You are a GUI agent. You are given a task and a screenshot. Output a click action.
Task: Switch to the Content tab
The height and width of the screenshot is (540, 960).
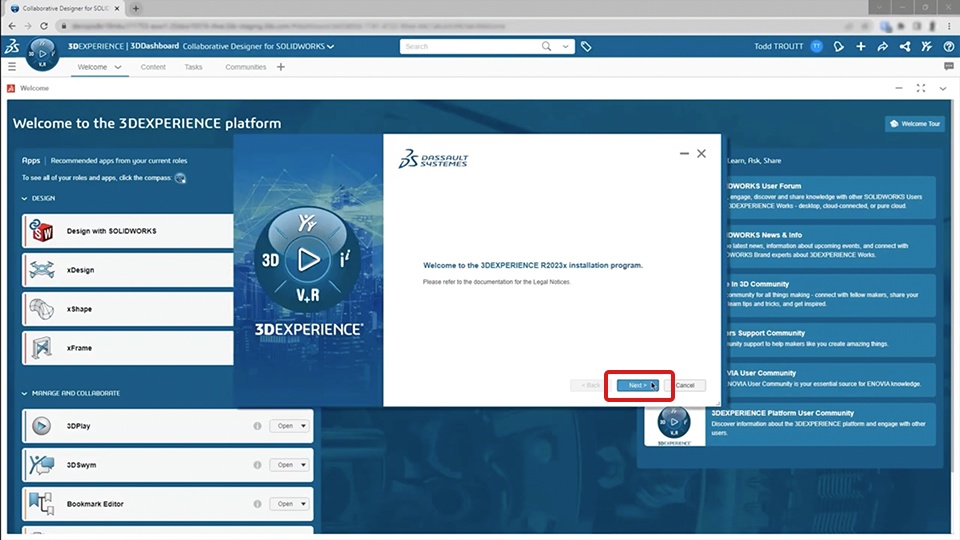(153, 67)
